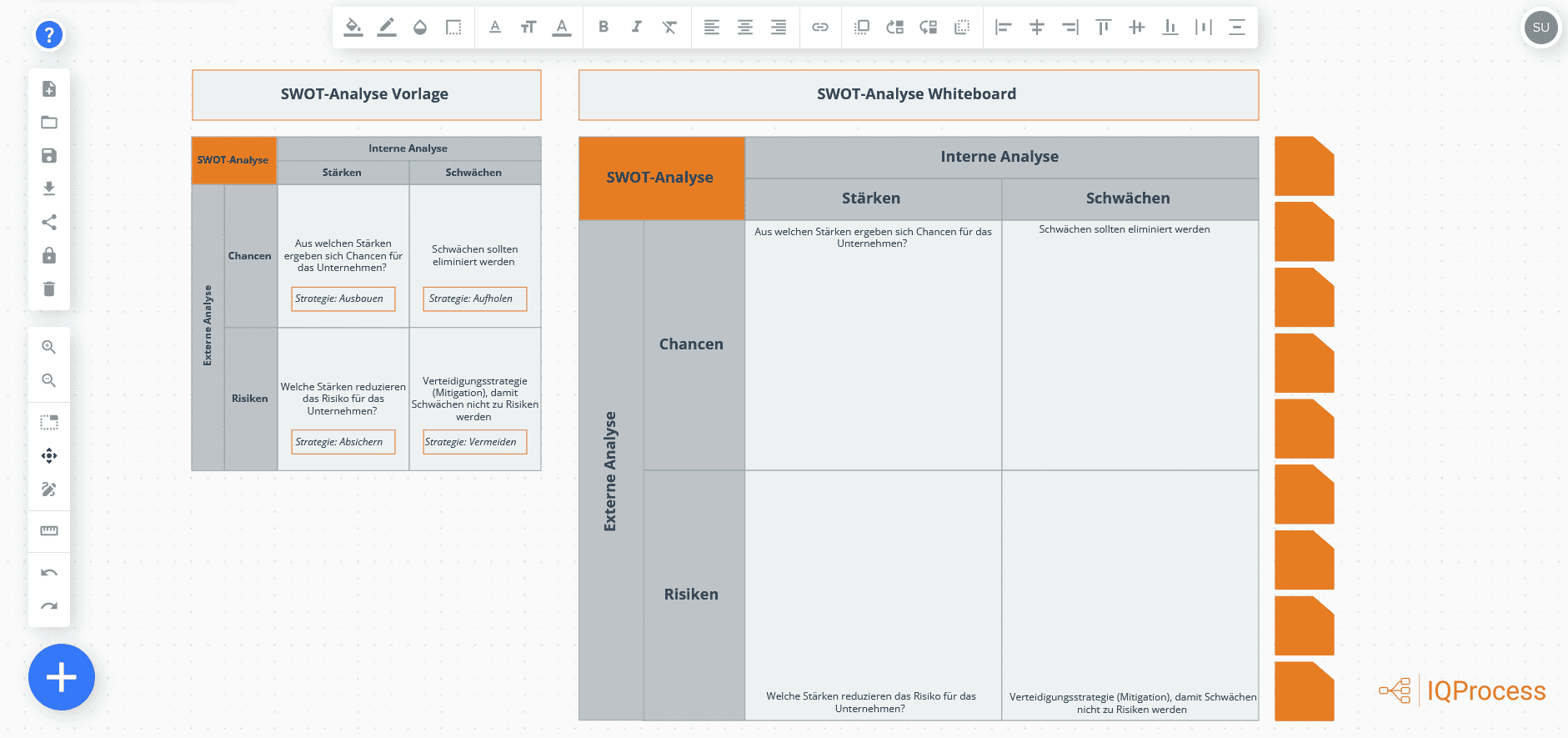The image size is (1568, 738).
Task: Insert a hyperlink with the link icon
Action: [x=820, y=28]
